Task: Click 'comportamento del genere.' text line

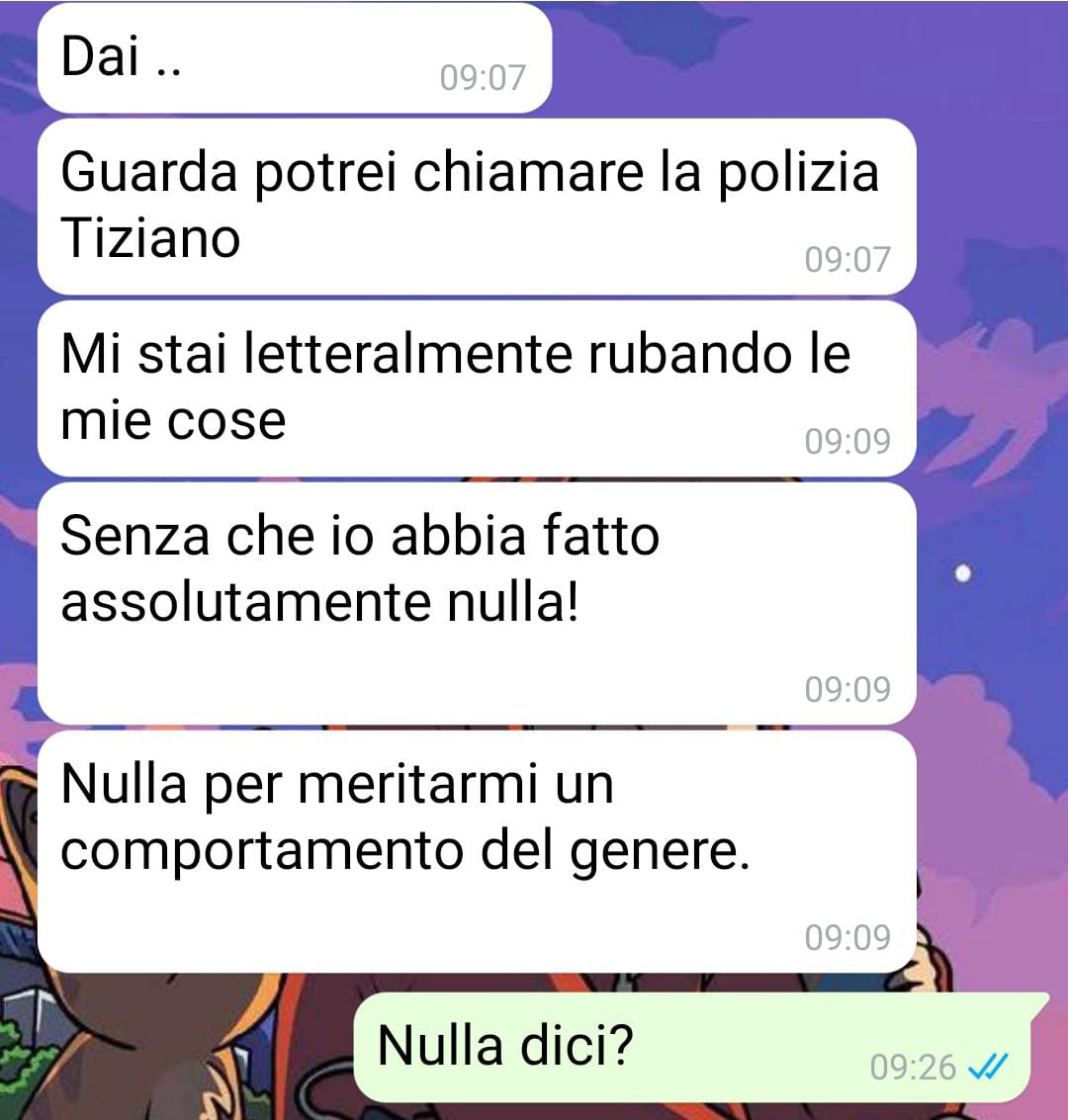Action: click(405, 851)
